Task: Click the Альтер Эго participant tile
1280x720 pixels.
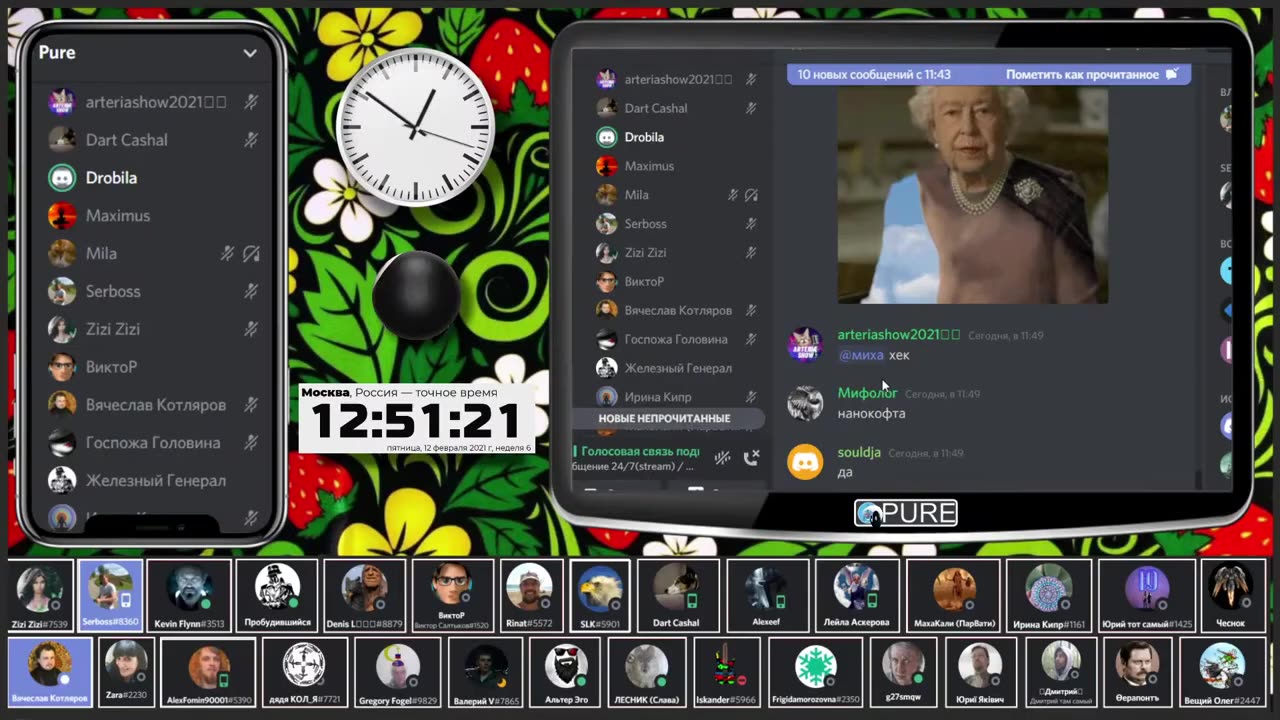Action: [x=566, y=673]
